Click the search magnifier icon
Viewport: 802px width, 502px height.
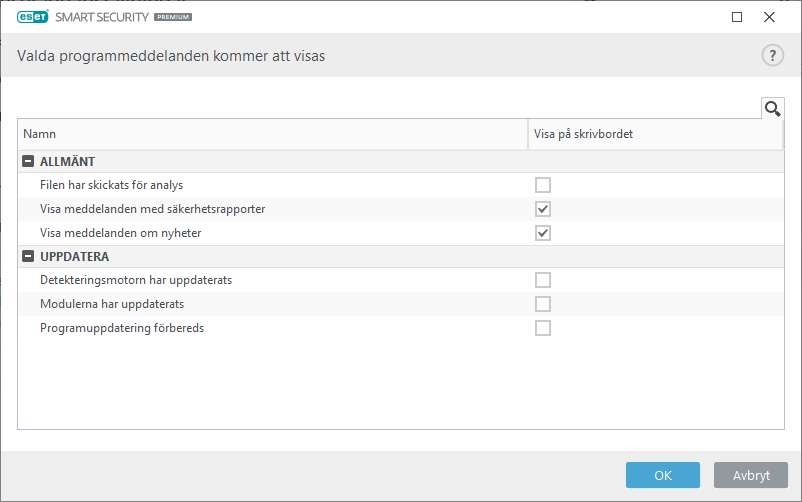click(772, 108)
